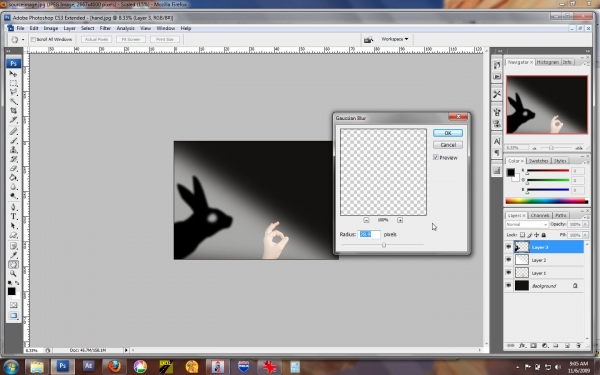Select the Path Selection tool
The height and width of the screenshot is (375, 600).
(x=13, y=226)
